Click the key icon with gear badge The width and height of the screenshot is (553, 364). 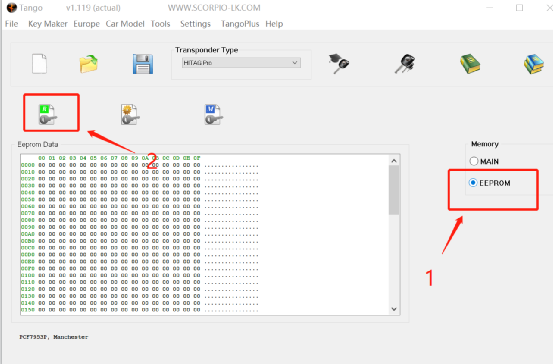(x=130, y=115)
